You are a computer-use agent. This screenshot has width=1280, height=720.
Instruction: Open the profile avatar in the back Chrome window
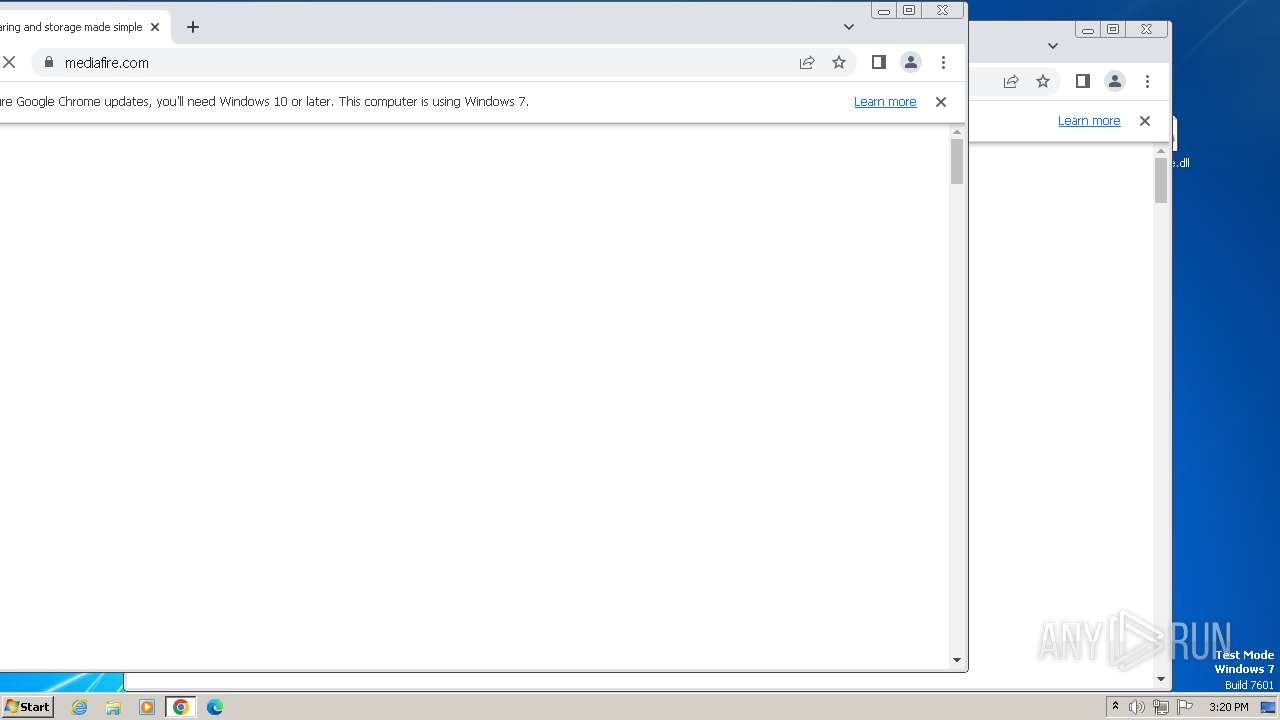[x=1115, y=81]
